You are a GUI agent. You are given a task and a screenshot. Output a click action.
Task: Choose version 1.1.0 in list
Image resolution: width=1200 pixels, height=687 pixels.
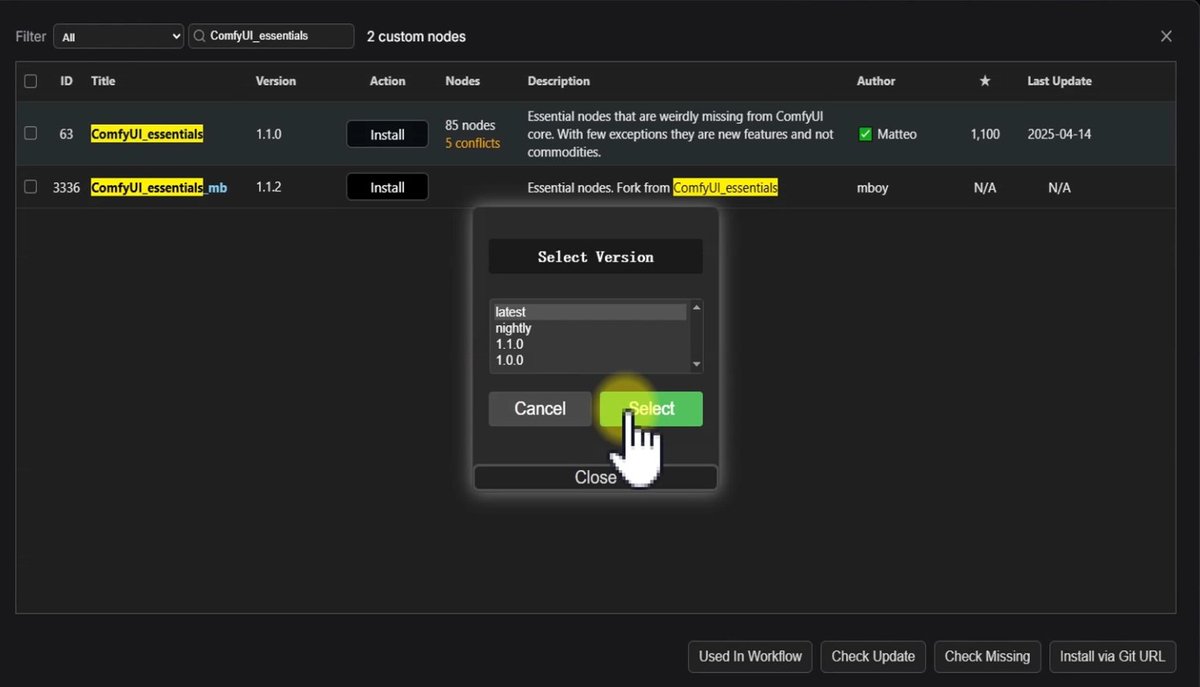pos(591,344)
